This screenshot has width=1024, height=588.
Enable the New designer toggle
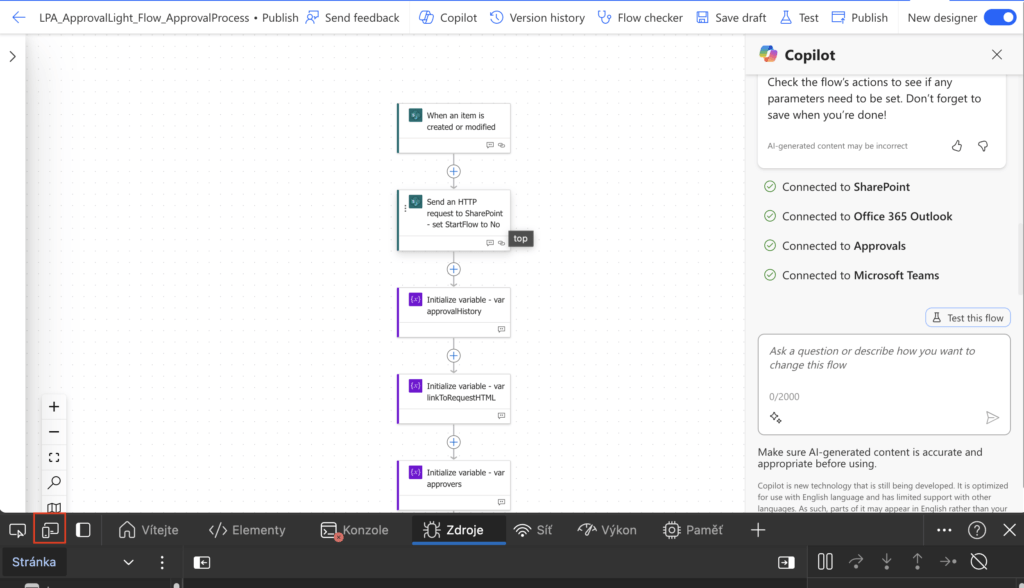coord(1000,17)
